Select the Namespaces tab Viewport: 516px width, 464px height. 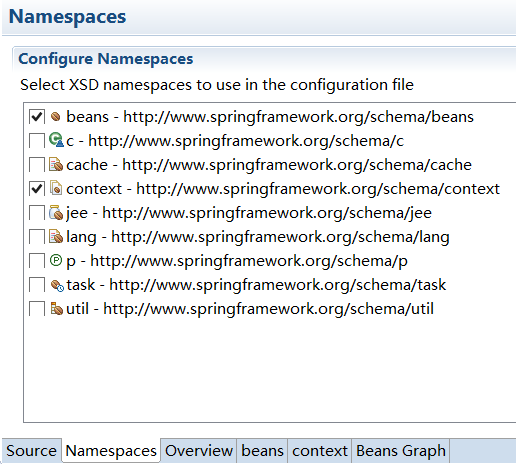pos(111,451)
